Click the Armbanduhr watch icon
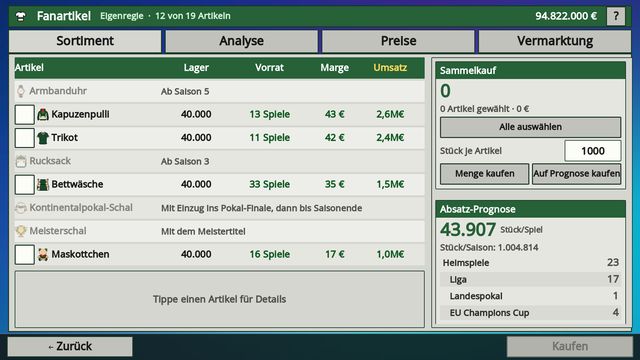This screenshot has width=640, height=360. coord(21,91)
